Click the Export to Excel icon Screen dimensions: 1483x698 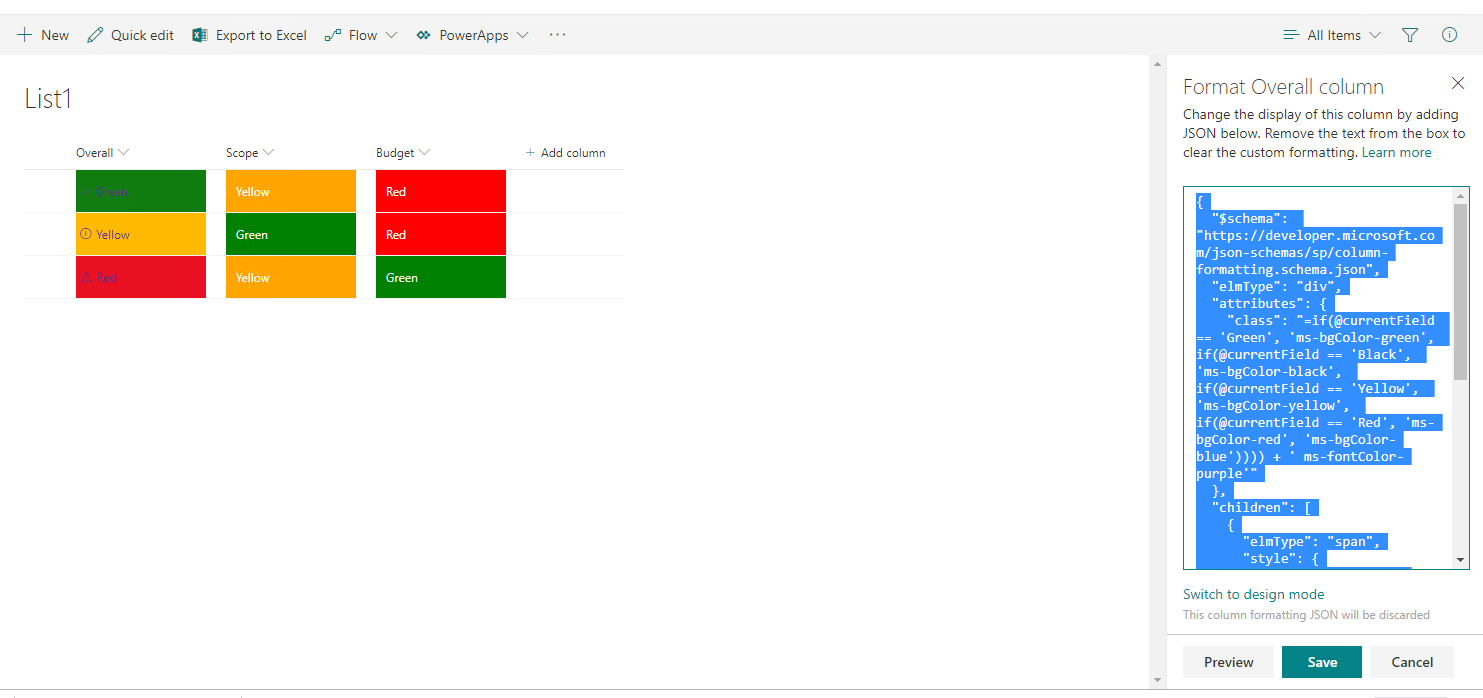coord(200,35)
